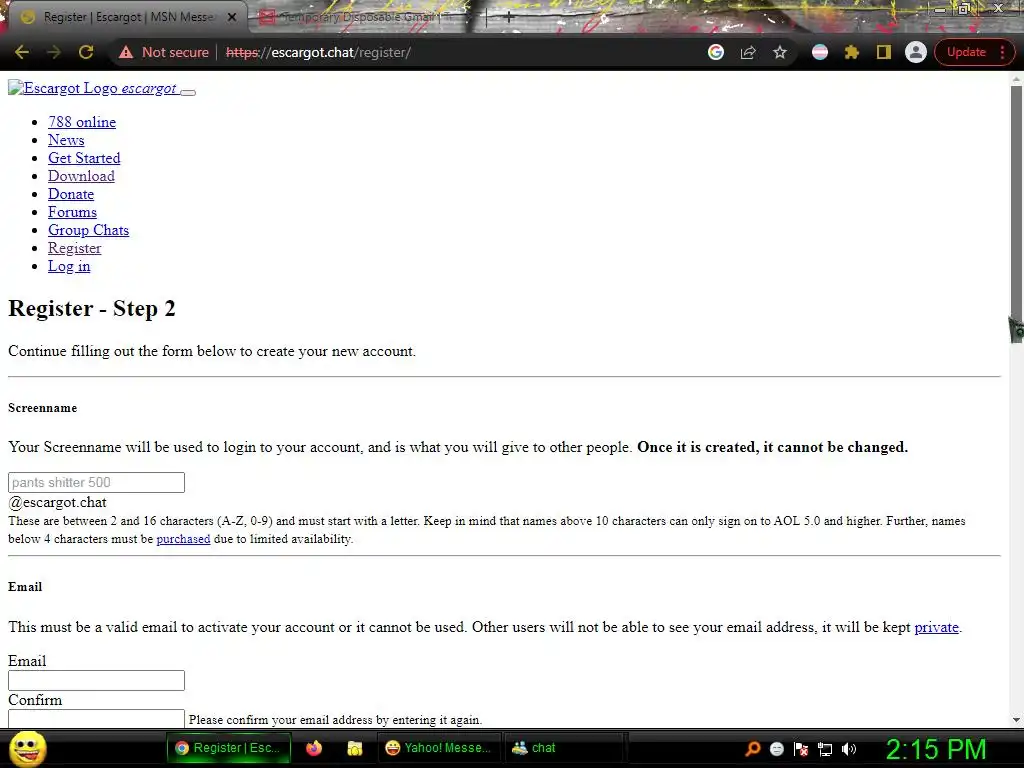Open the Chrome profile avatar
Screen dimensions: 1024x768
pyautogui.click(x=916, y=52)
